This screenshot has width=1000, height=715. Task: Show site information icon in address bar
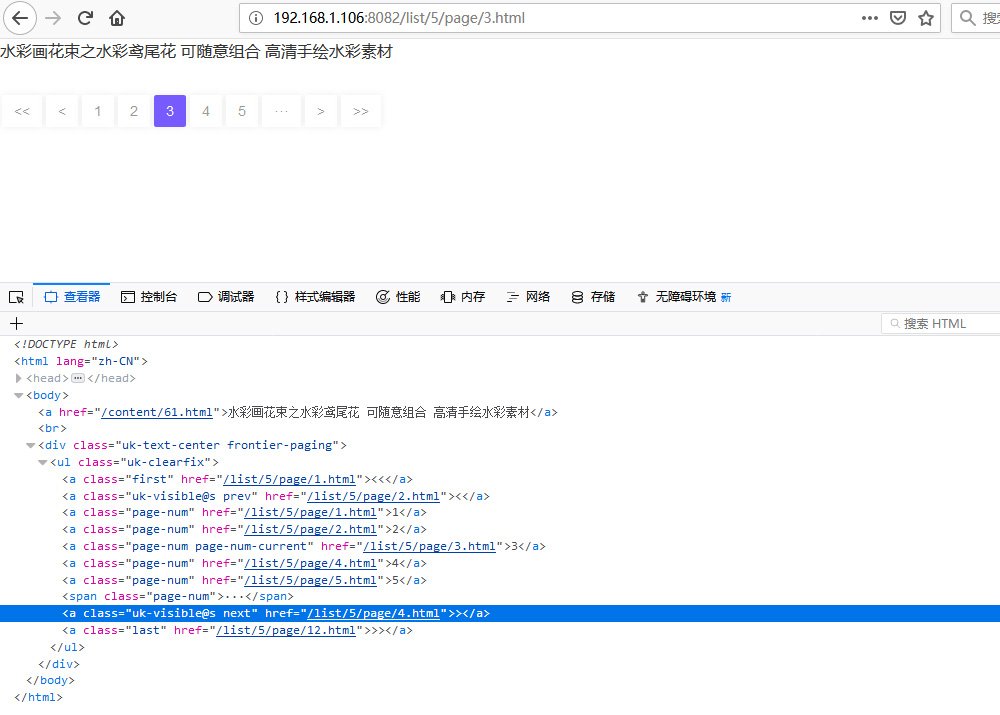[256, 18]
